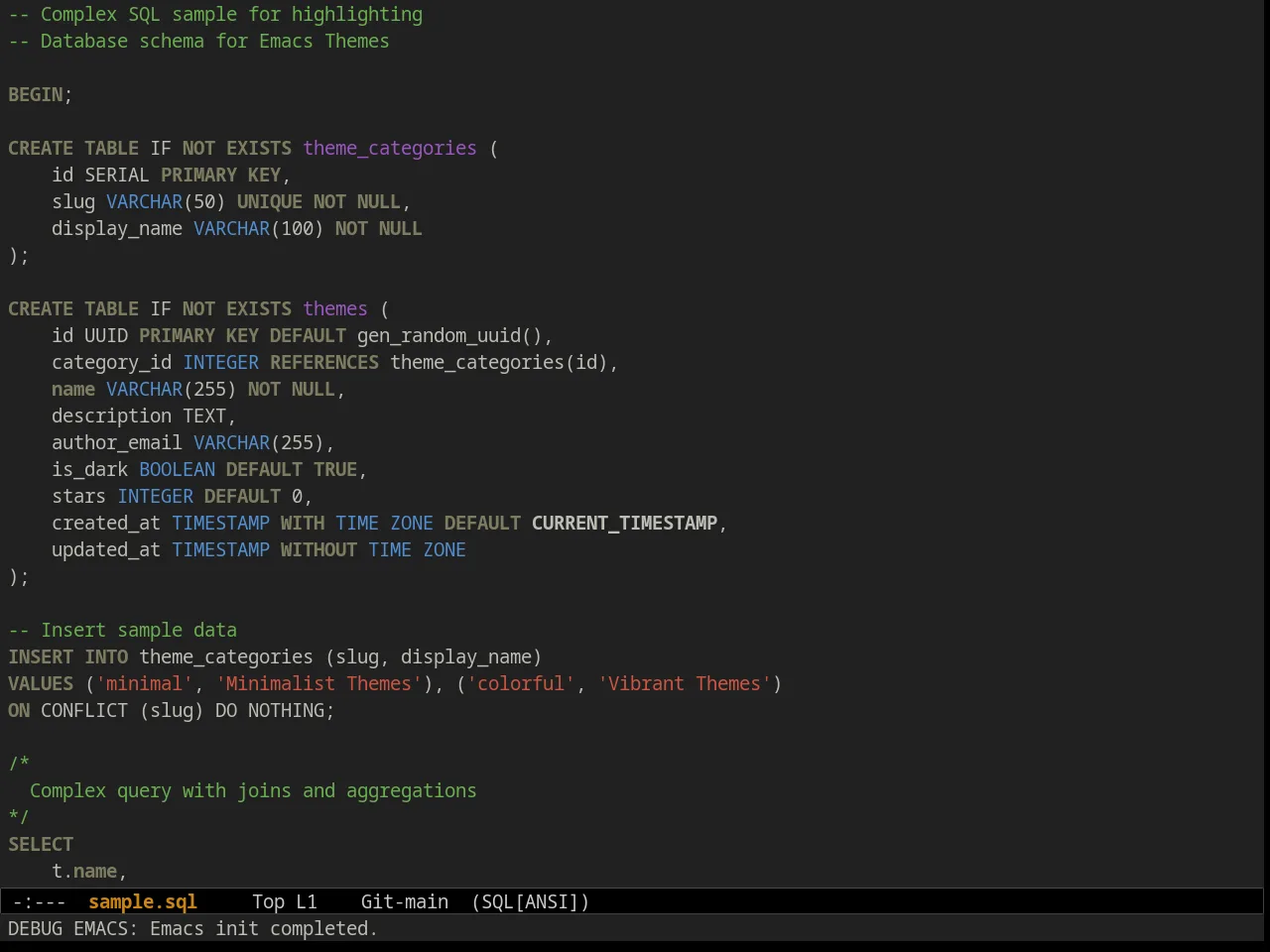
Task: Click 'stars INTEGER DEFAULT 0' line
Action: pos(182,496)
